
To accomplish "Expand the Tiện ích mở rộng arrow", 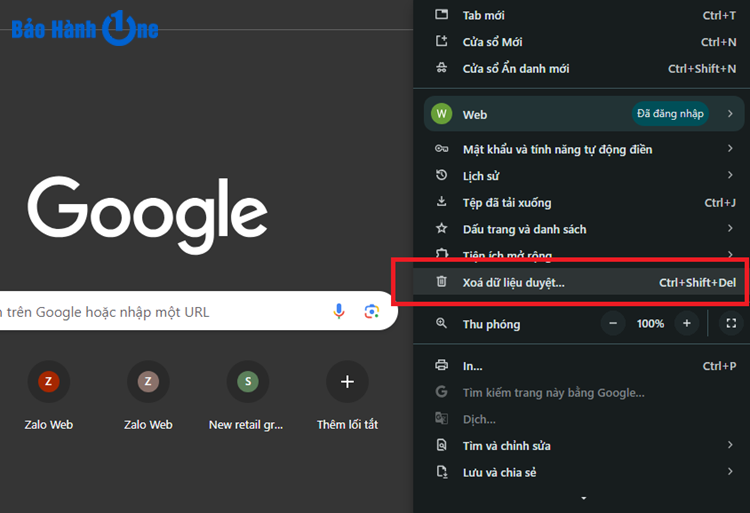I will (730, 254).
